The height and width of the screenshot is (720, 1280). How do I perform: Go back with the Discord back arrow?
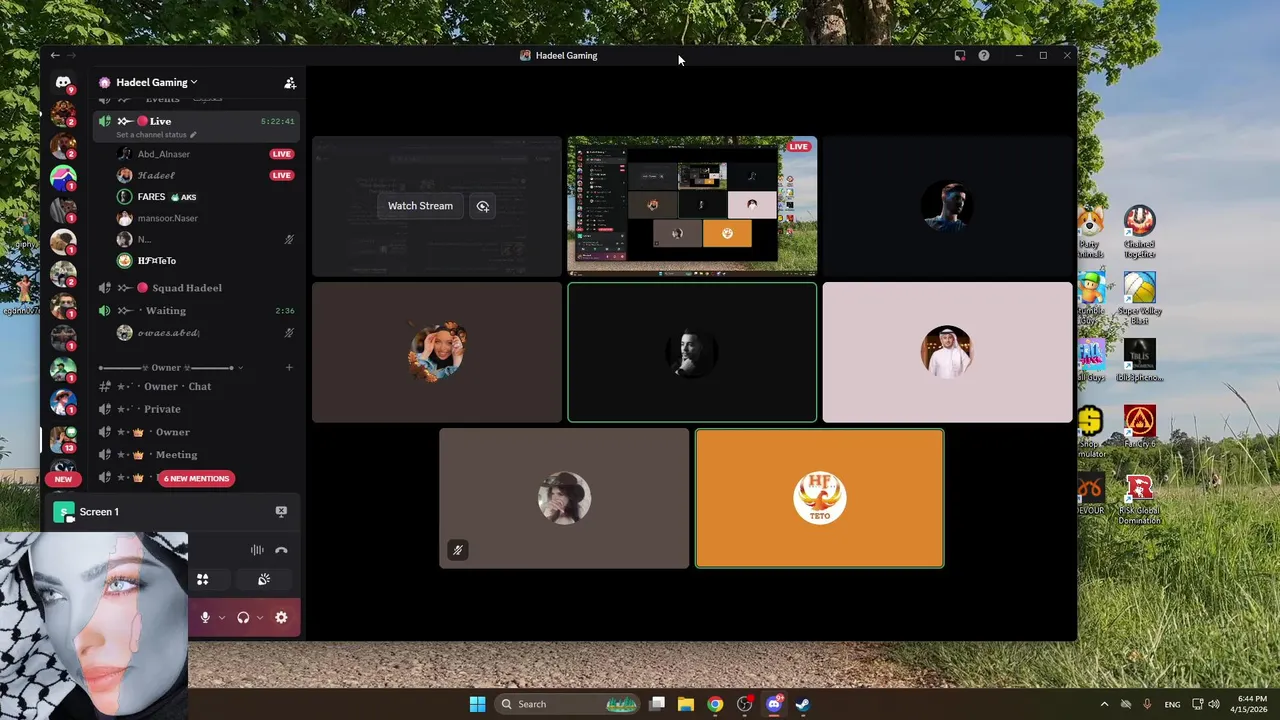(x=55, y=55)
